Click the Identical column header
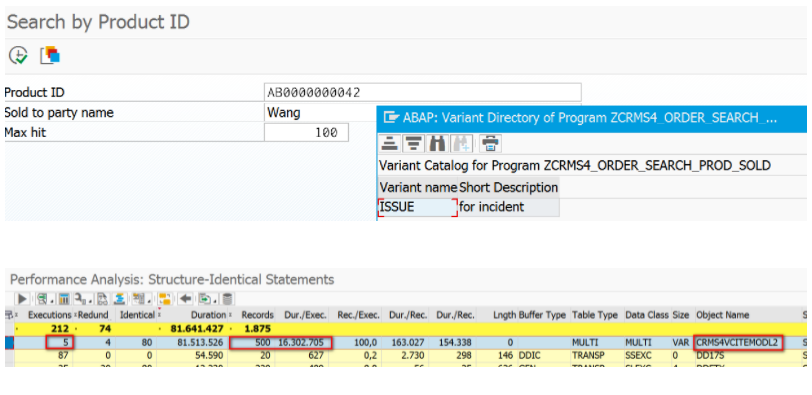Image resolution: width=812 pixels, height=395 pixels. pos(137,315)
